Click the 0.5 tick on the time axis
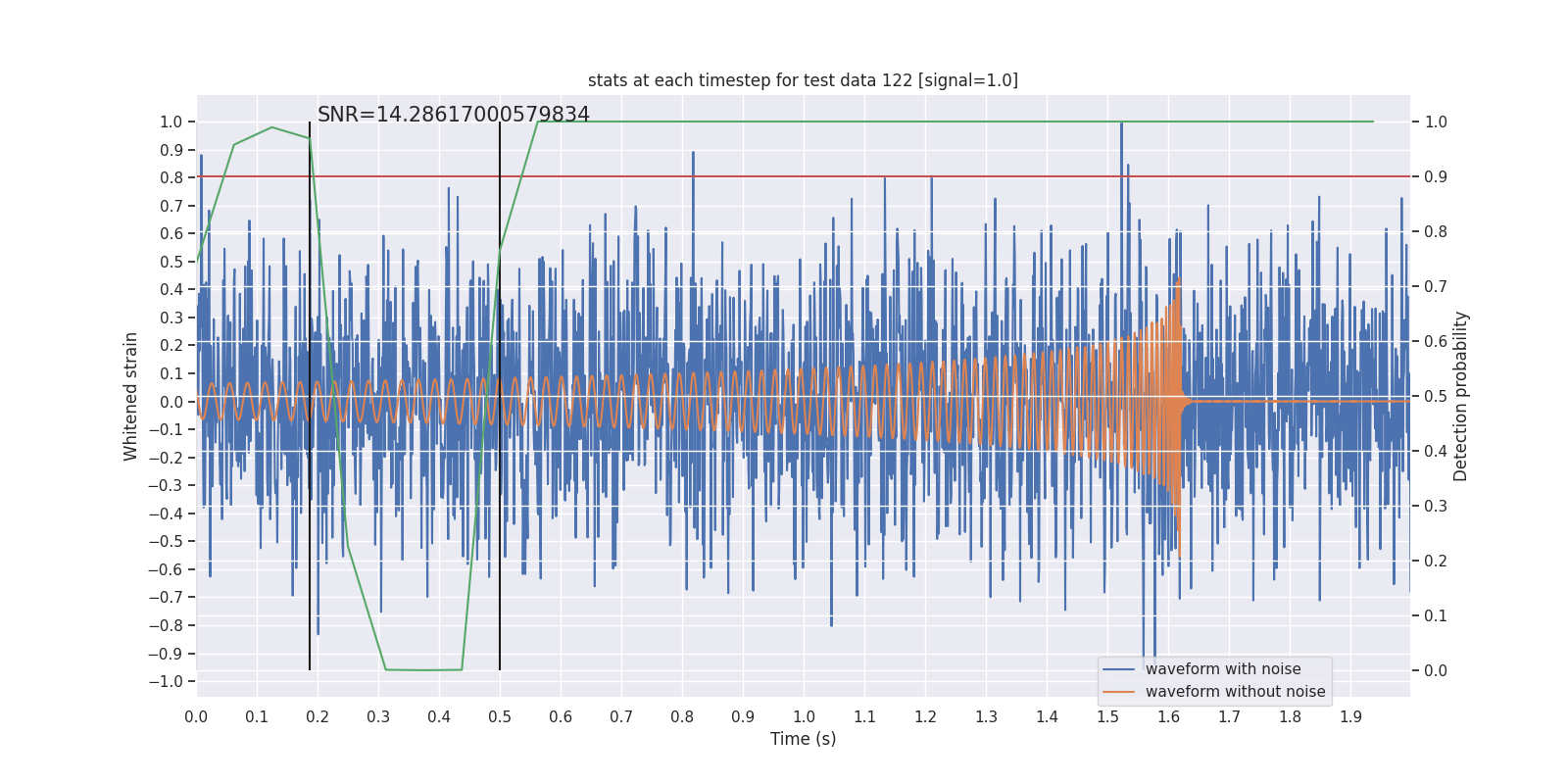 (x=500, y=717)
